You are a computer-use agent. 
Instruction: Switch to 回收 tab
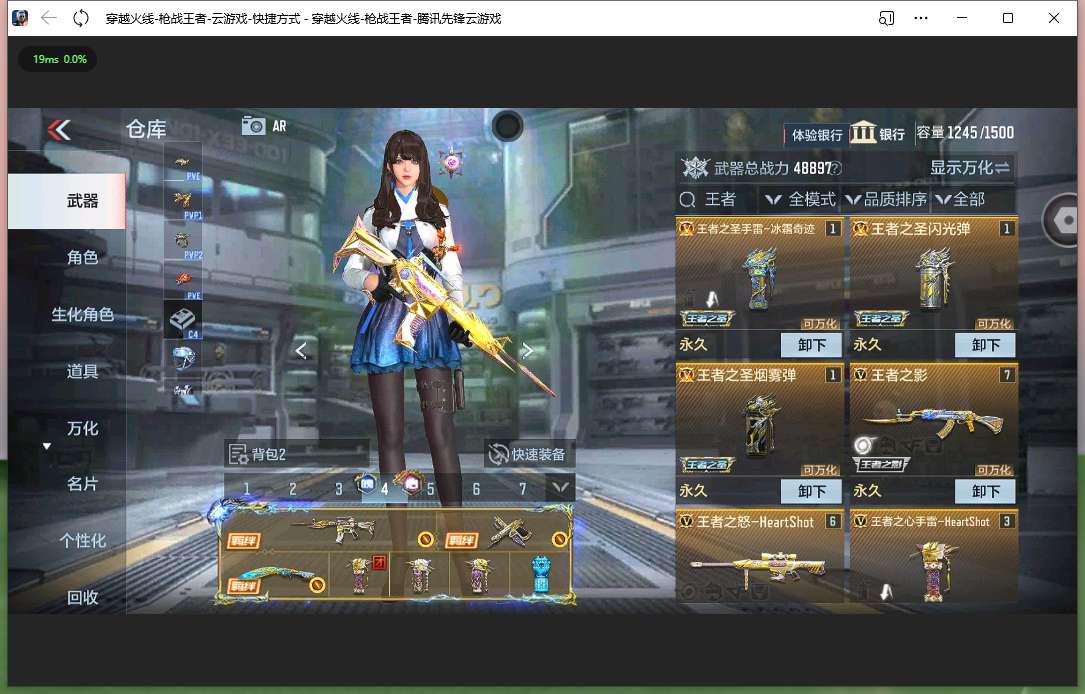82,597
